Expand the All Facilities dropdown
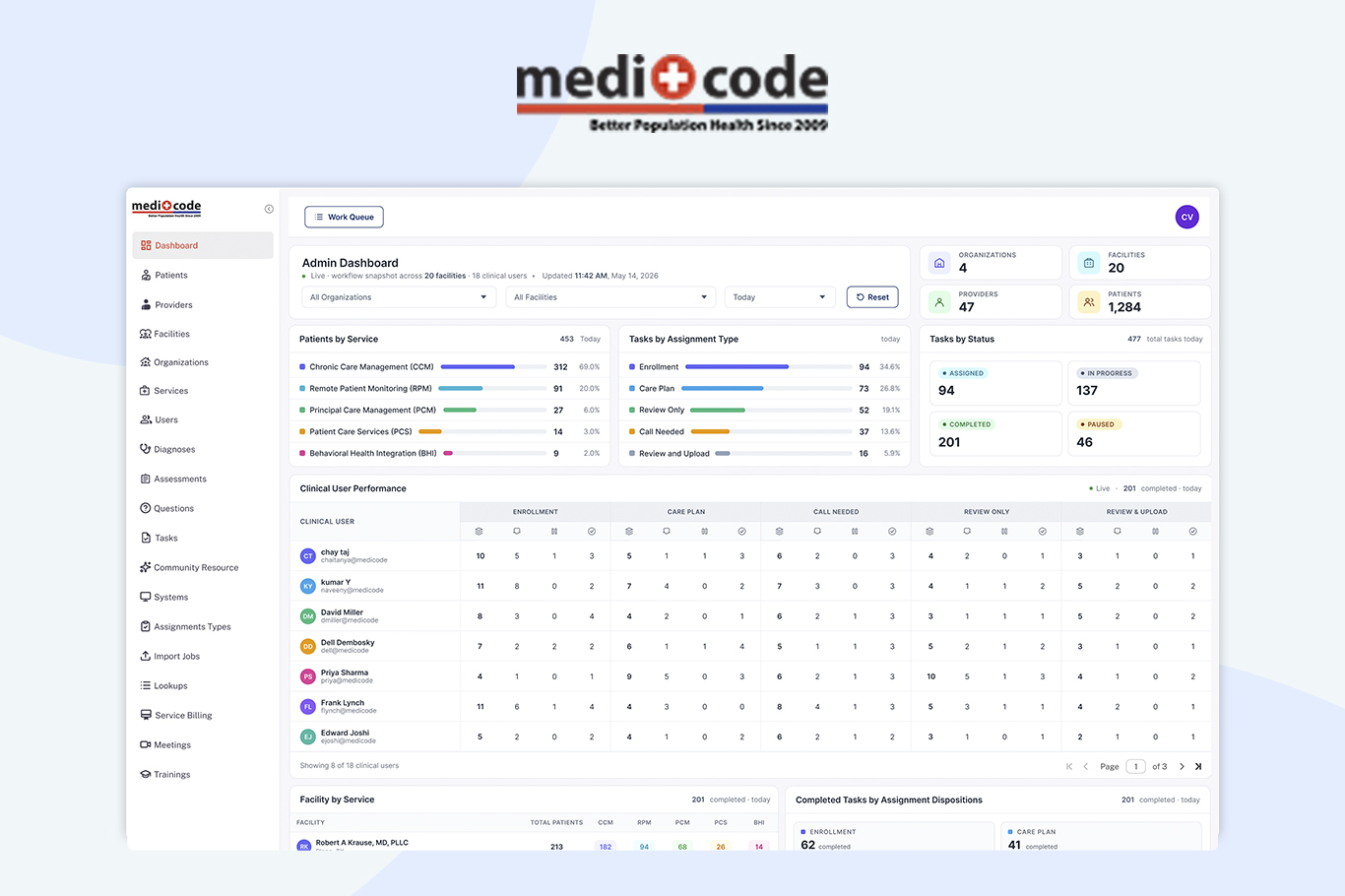Viewport: 1345px width, 896px height. tap(610, 297)
